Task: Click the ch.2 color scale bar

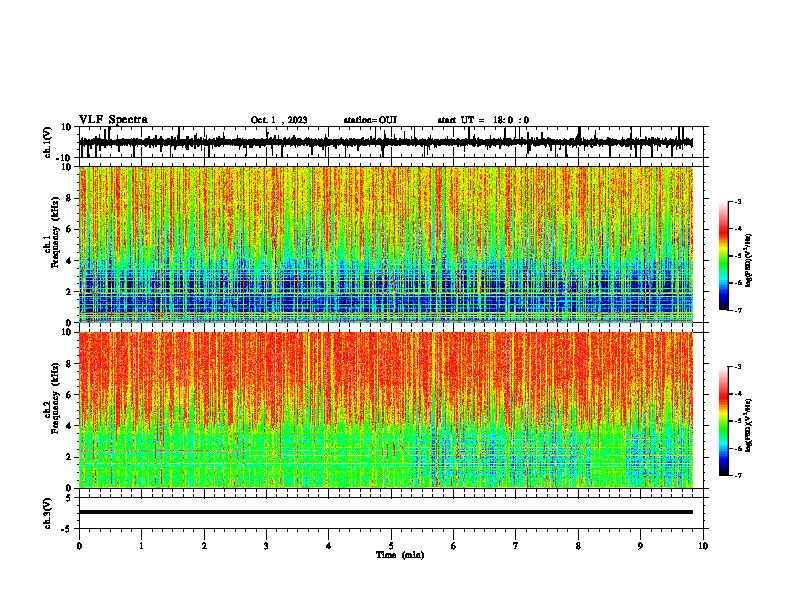Action: 724,421
